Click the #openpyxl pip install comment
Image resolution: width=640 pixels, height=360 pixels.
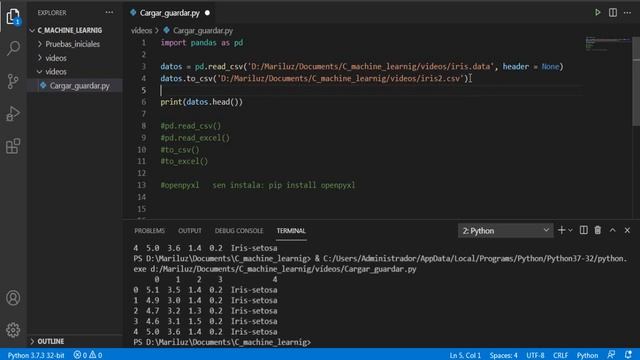tap(258, 185)
